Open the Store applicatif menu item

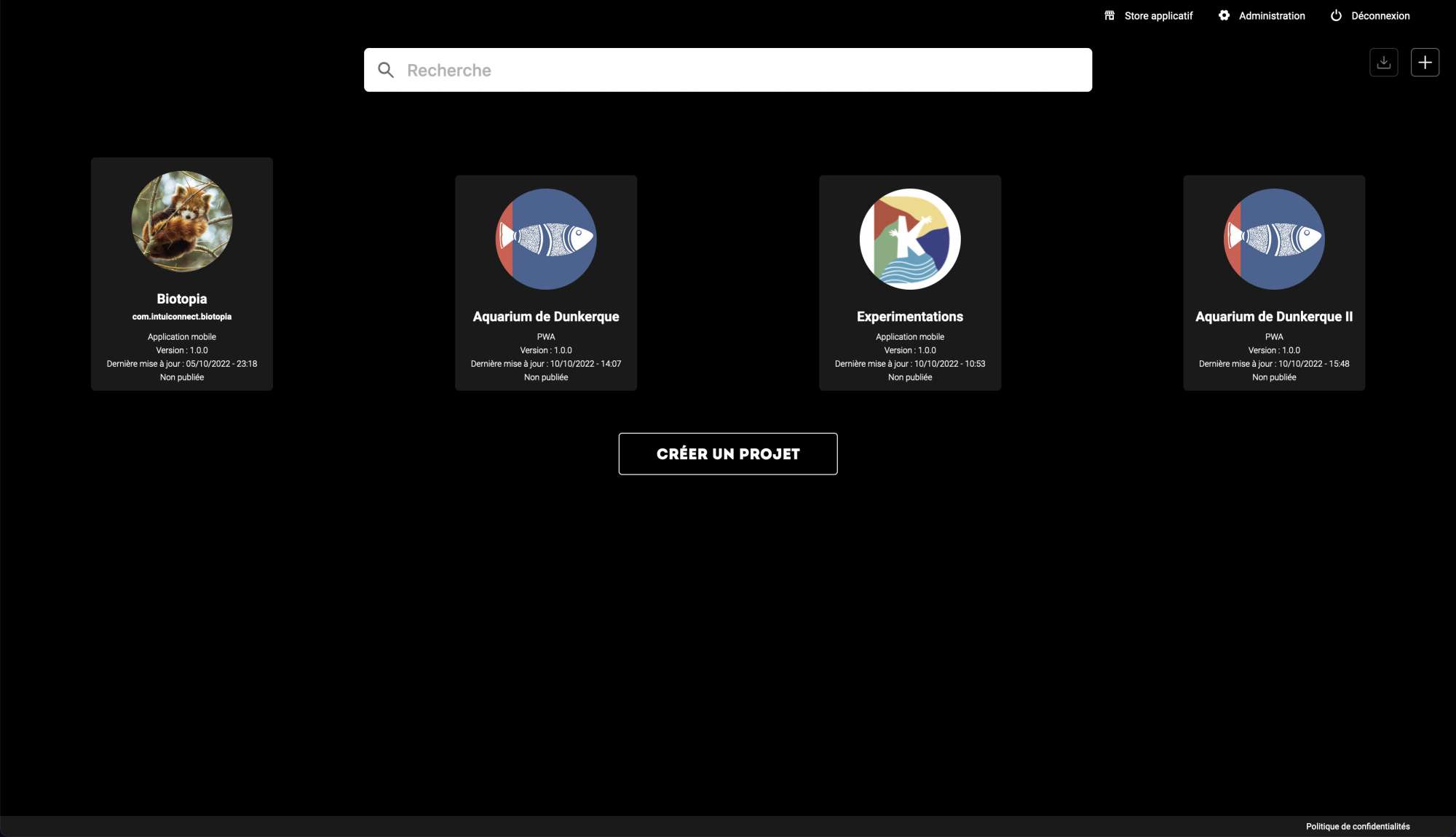(x=1158, y=15)
